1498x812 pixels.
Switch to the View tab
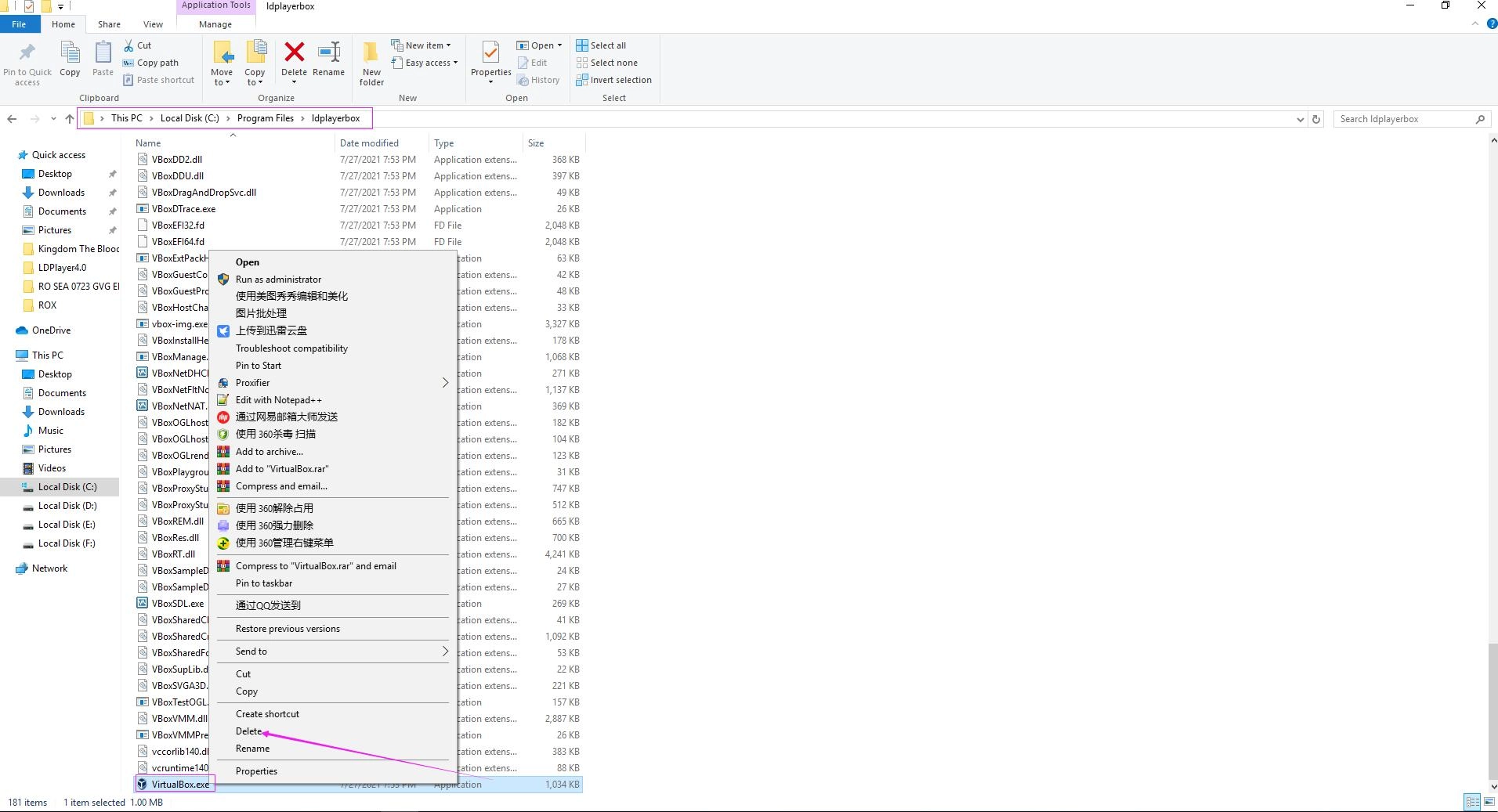pos(153,24)
